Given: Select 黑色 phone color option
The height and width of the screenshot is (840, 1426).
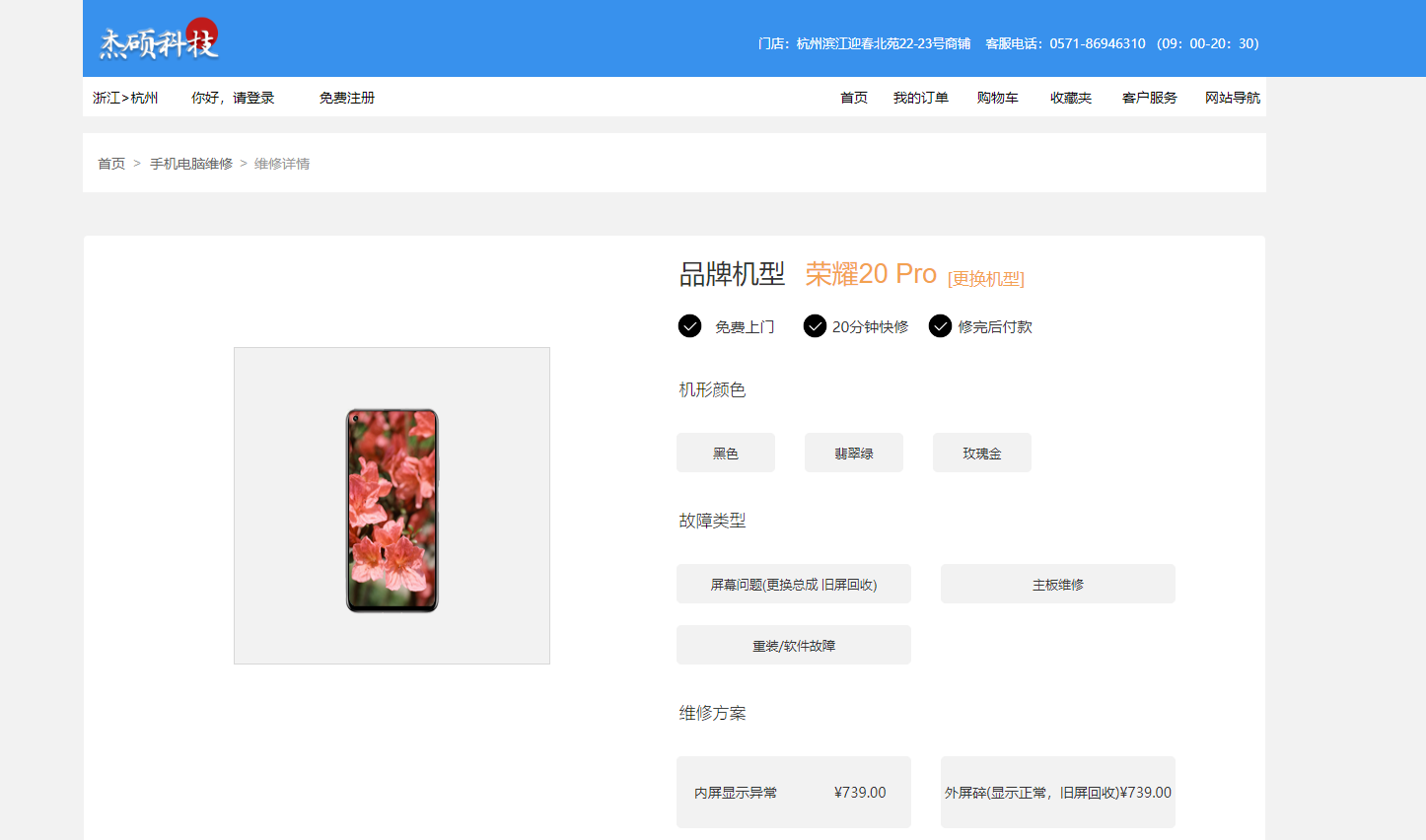Looking at the screenshot, I should click(x=726, y=453).
